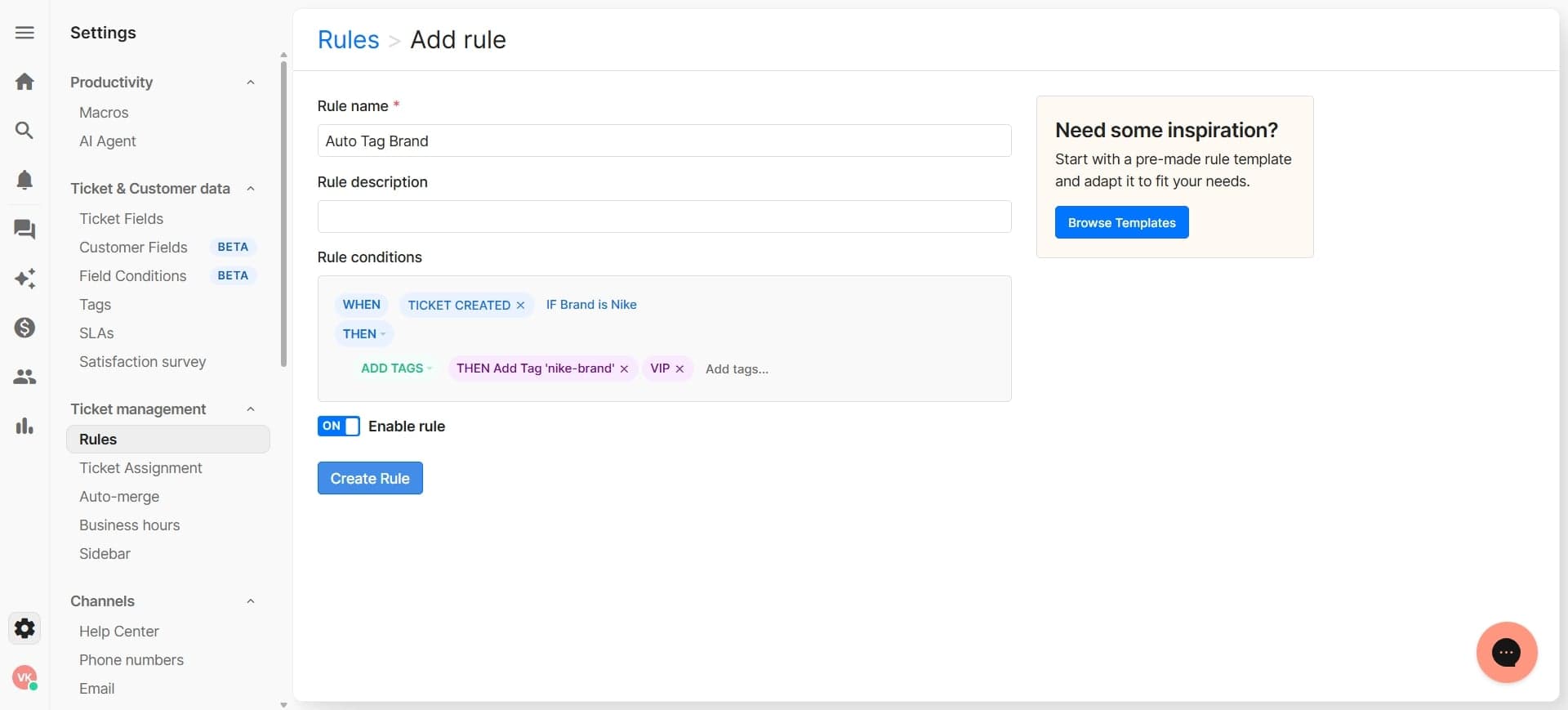Open the hamburger navigation menu

coord(24,33)
